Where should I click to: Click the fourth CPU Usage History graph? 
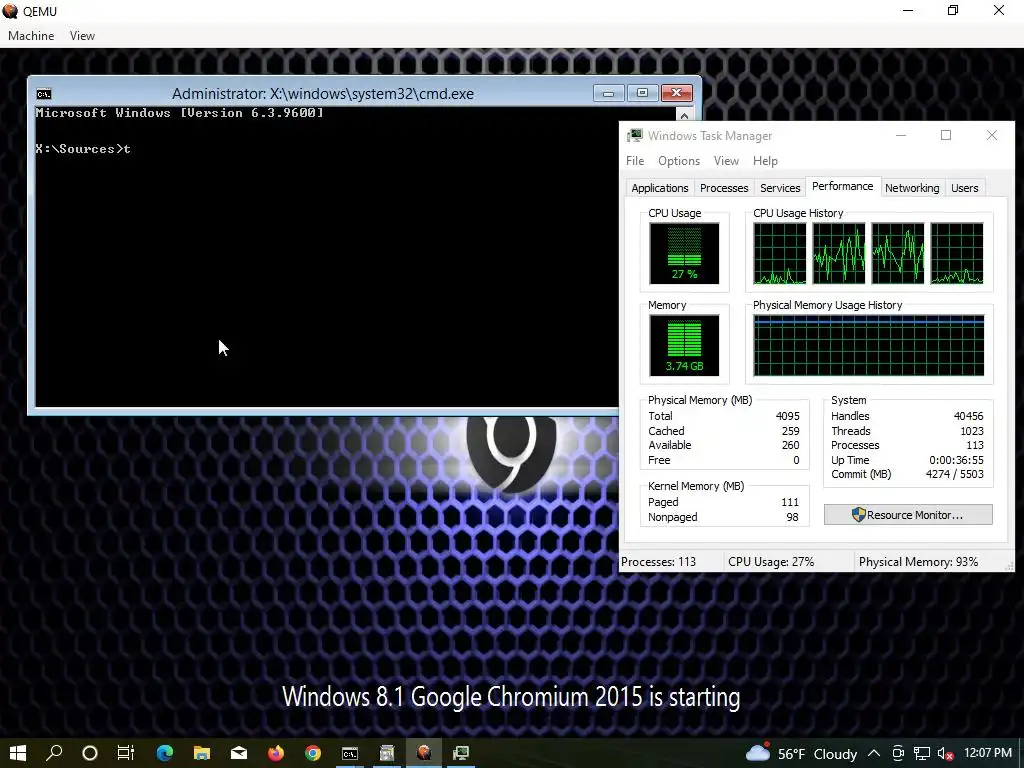(957, 253)
